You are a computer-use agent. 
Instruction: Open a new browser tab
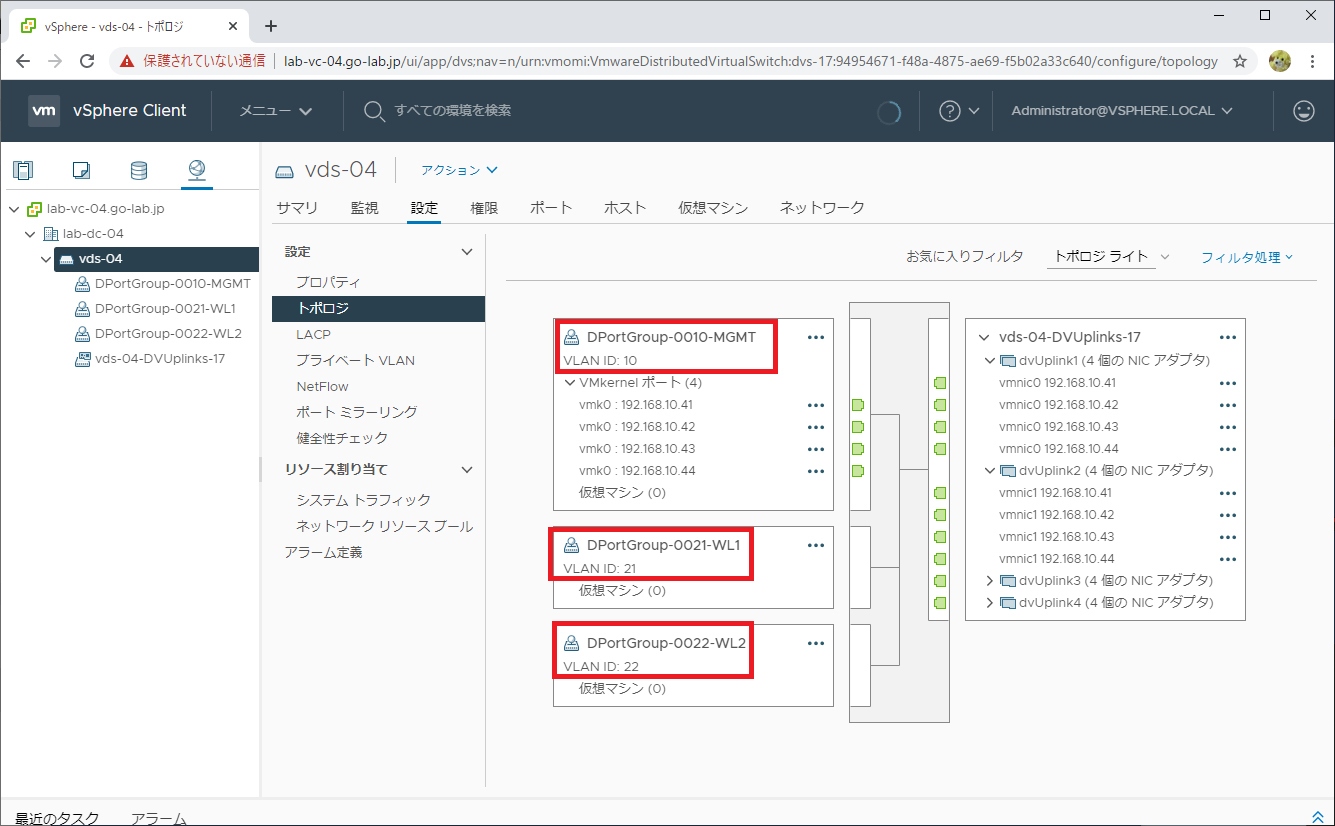coord(270,26)
